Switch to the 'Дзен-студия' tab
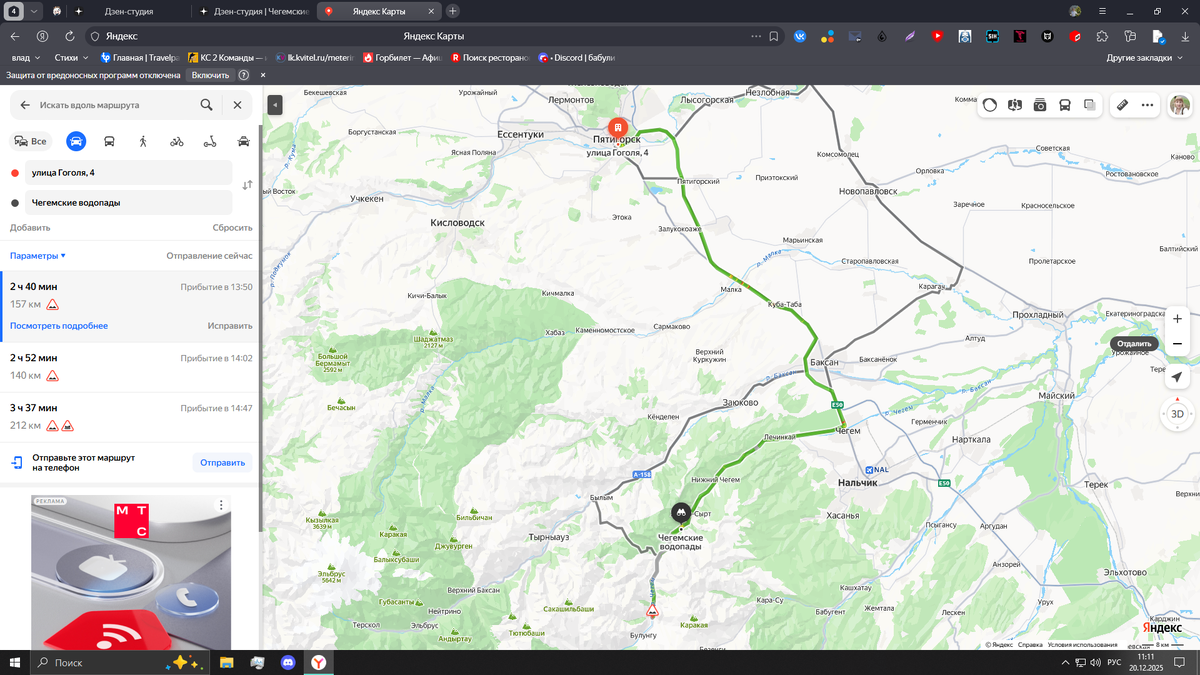Image resolution: width=1200 pixels, height=675 pixels. [128, 11]
